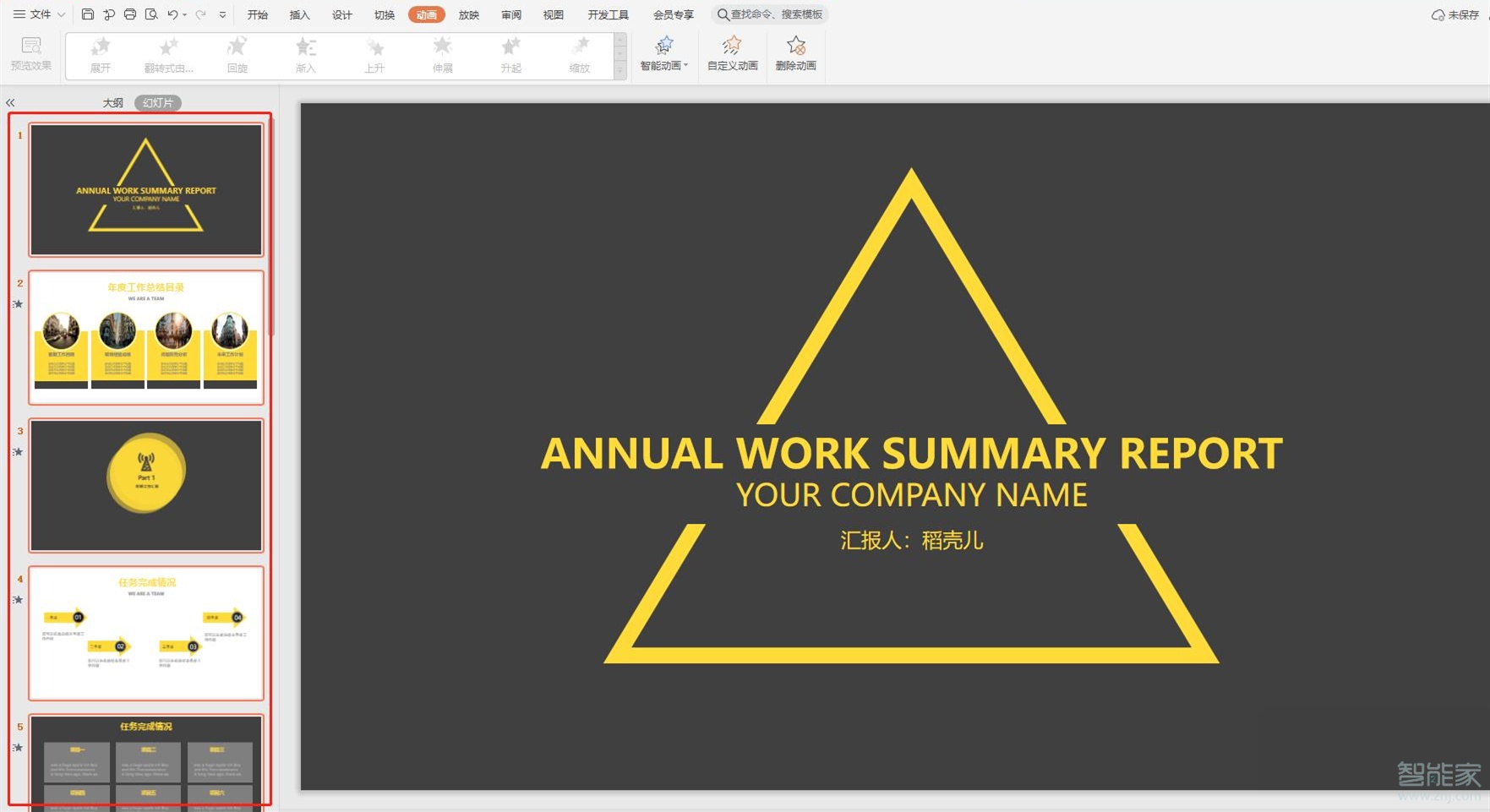Choose the 升起 animation effect
Screen dimensions: 1490x812
click(511, 56)
